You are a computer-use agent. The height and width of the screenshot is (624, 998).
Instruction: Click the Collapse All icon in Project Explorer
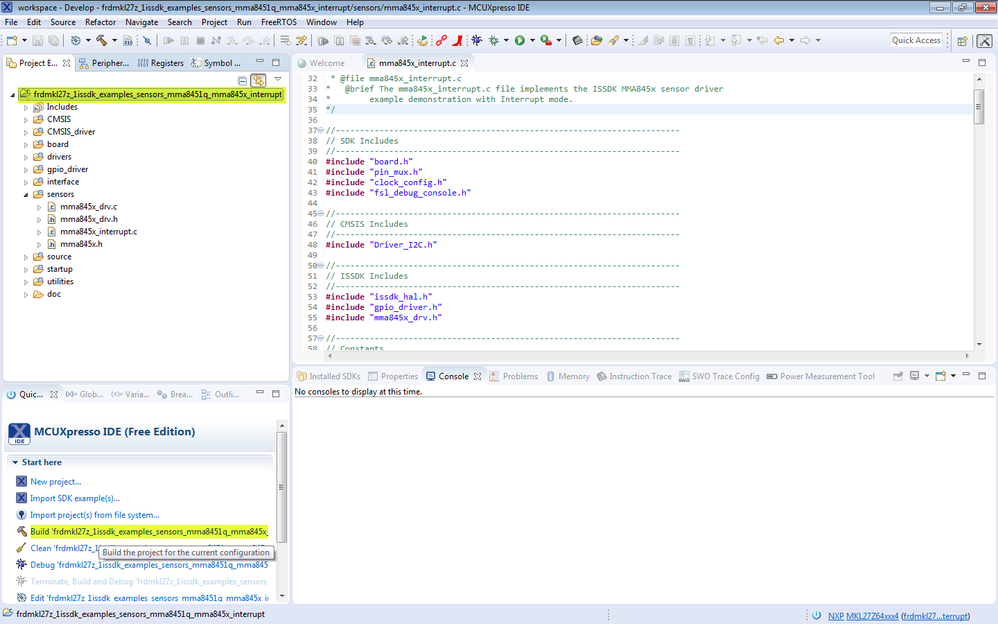(x=243, y=80)
